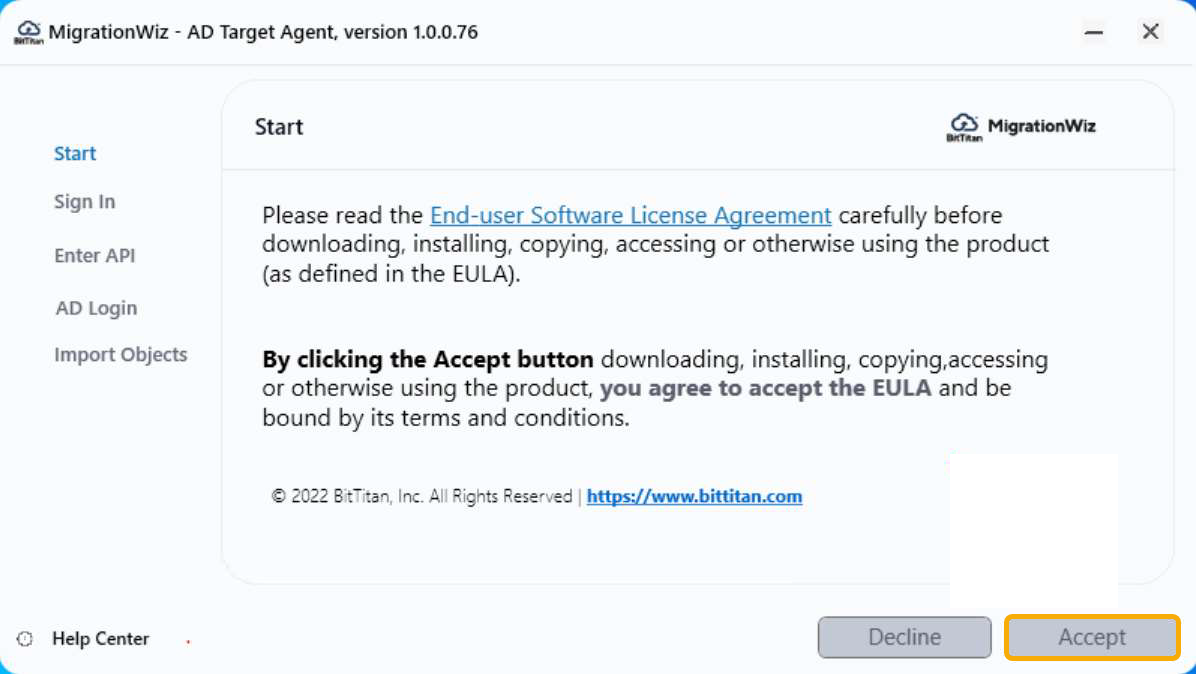Accept the EULA terms

1092,637
